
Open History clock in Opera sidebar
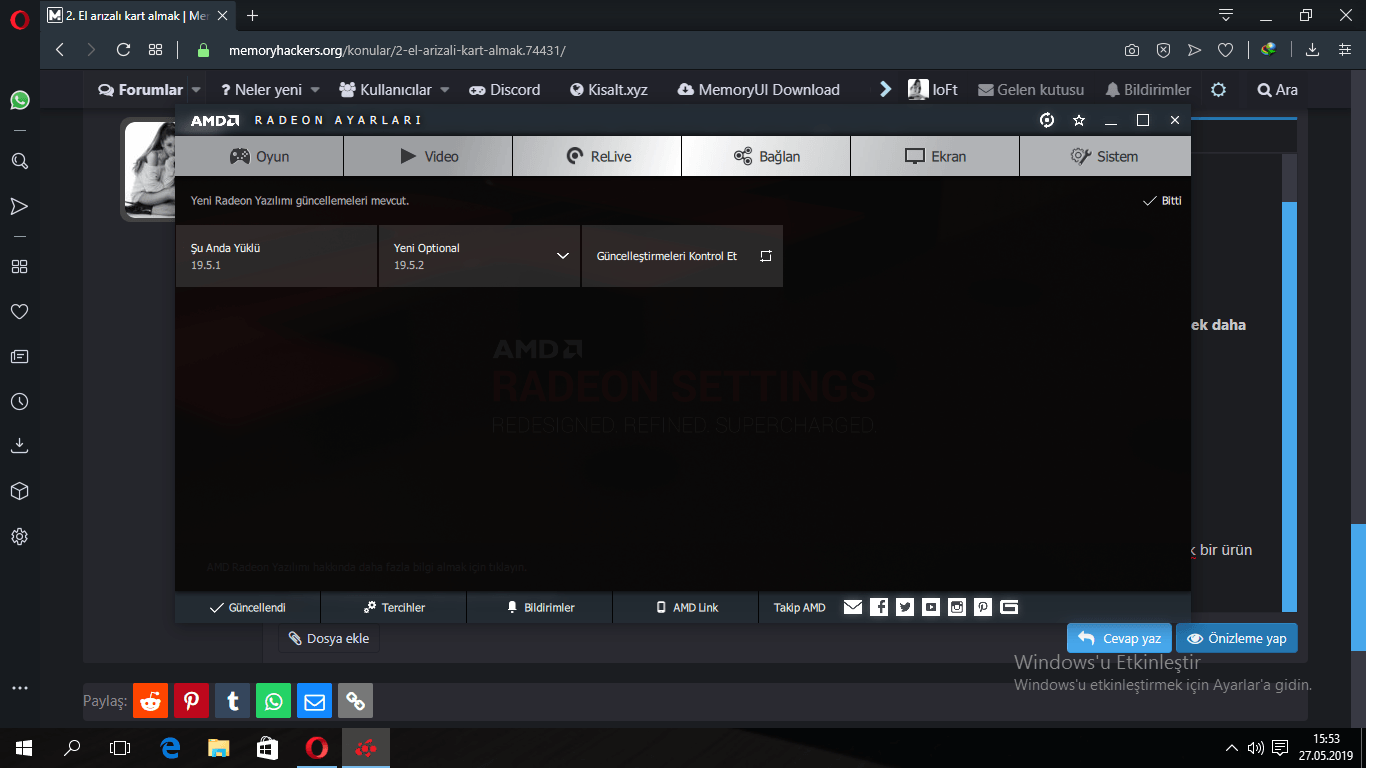coord(19,402)
